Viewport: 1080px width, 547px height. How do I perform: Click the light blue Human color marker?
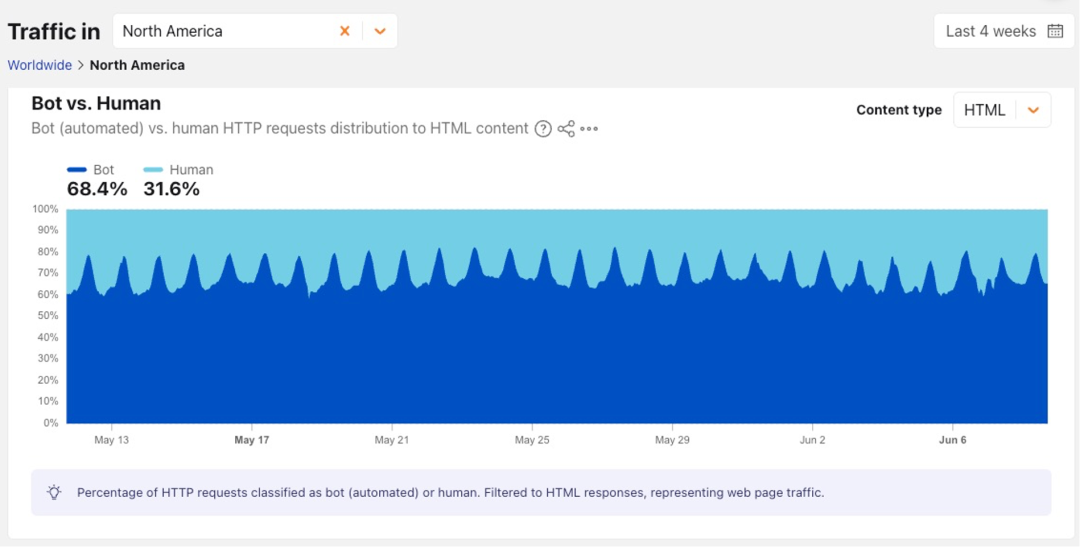153,169
